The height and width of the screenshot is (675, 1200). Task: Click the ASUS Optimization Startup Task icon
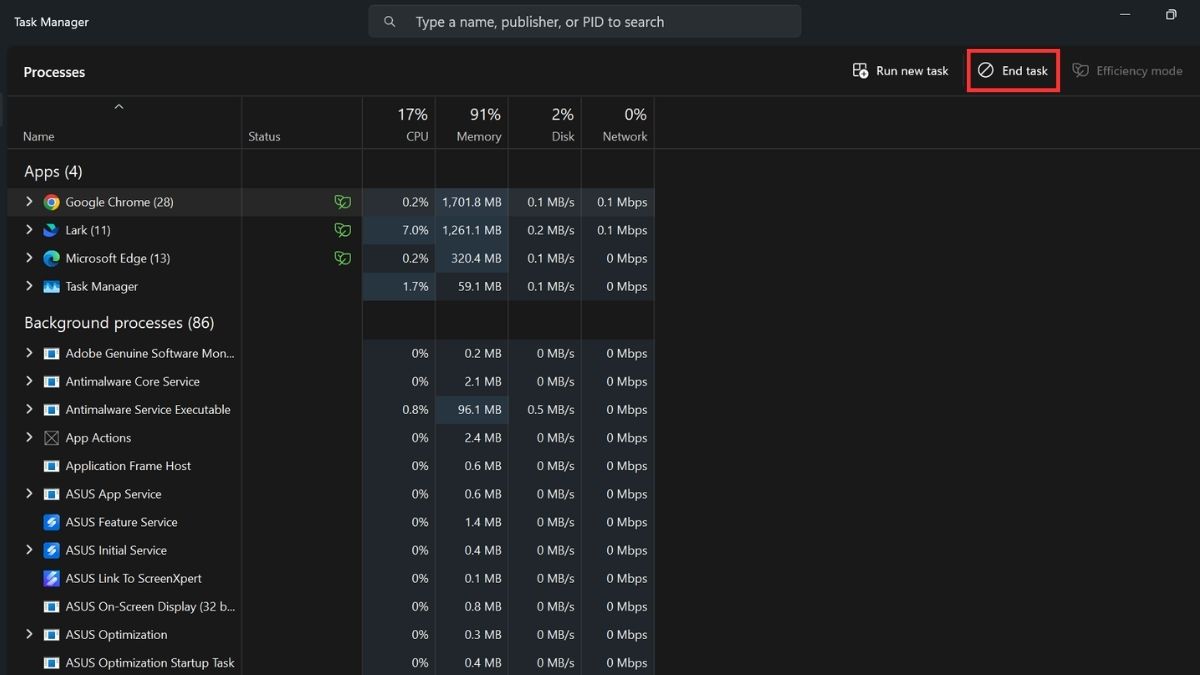coord(51,662)
